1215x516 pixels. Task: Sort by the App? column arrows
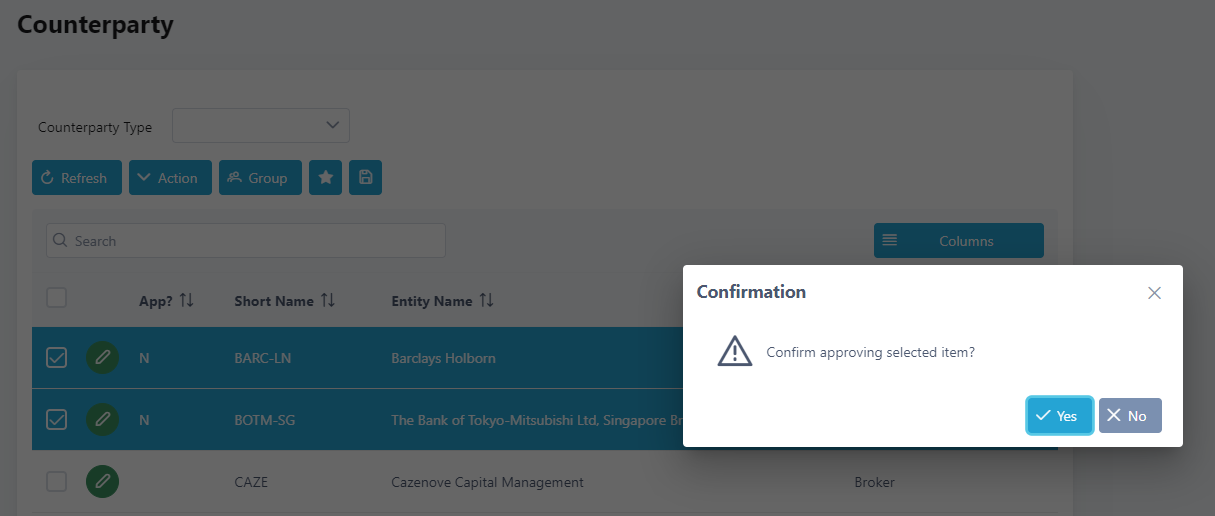186,301
